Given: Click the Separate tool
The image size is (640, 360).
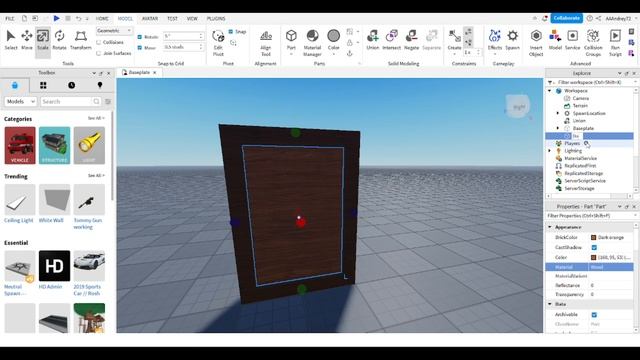Looking at the screenshot, I should coord(431,40).
